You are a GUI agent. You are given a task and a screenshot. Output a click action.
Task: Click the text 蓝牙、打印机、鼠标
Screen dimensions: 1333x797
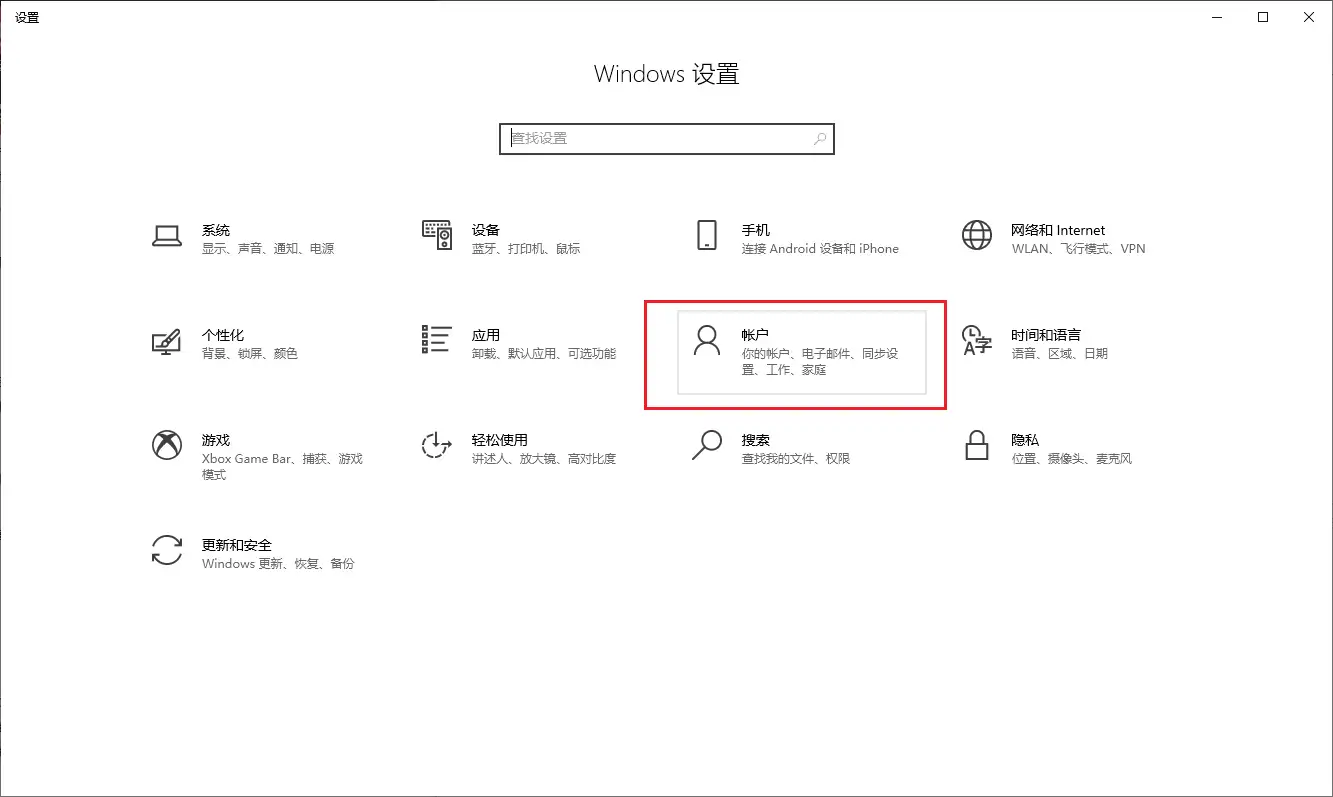pyautogui.click(x=526, y=249)
